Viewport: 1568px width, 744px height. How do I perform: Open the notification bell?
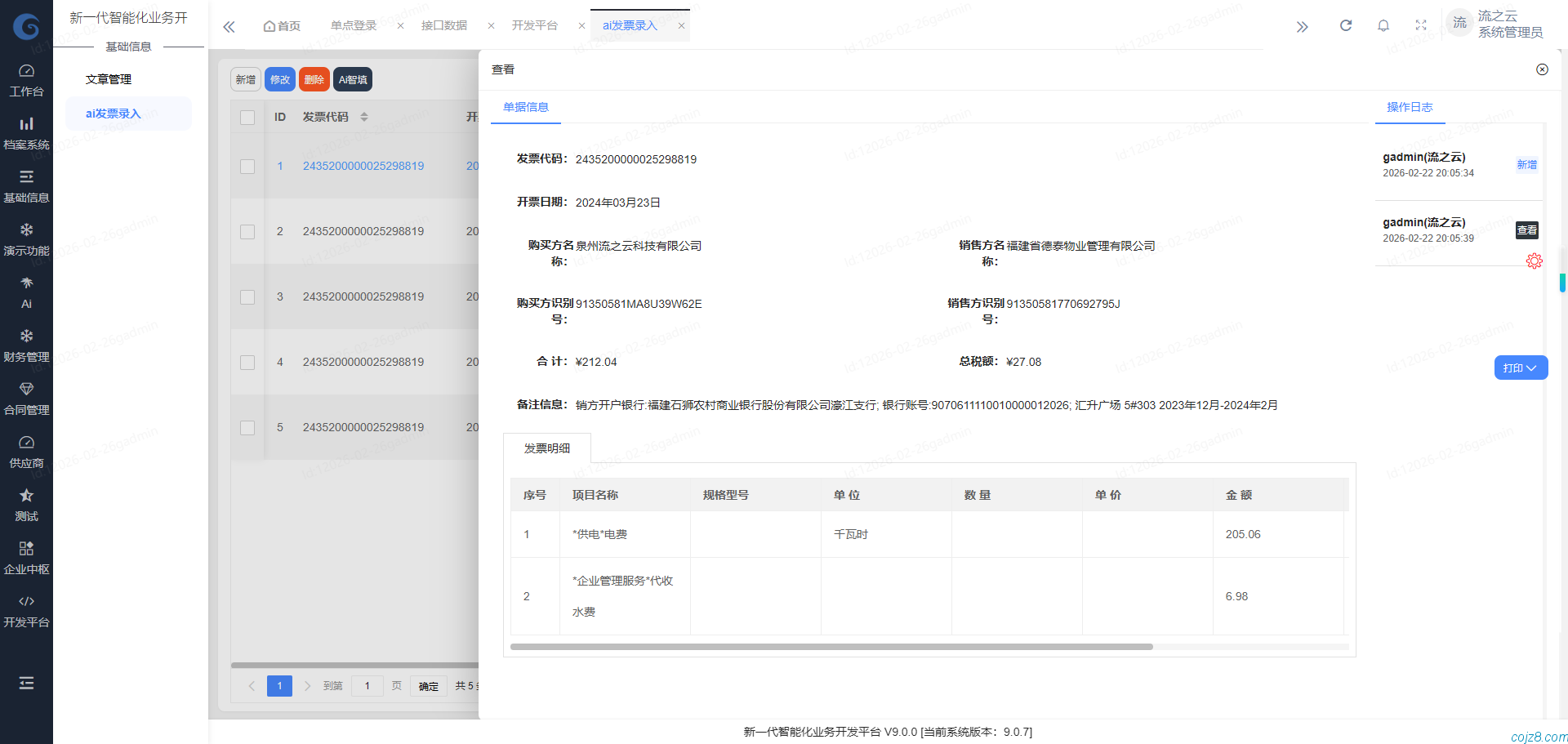tap(1383, 25)
